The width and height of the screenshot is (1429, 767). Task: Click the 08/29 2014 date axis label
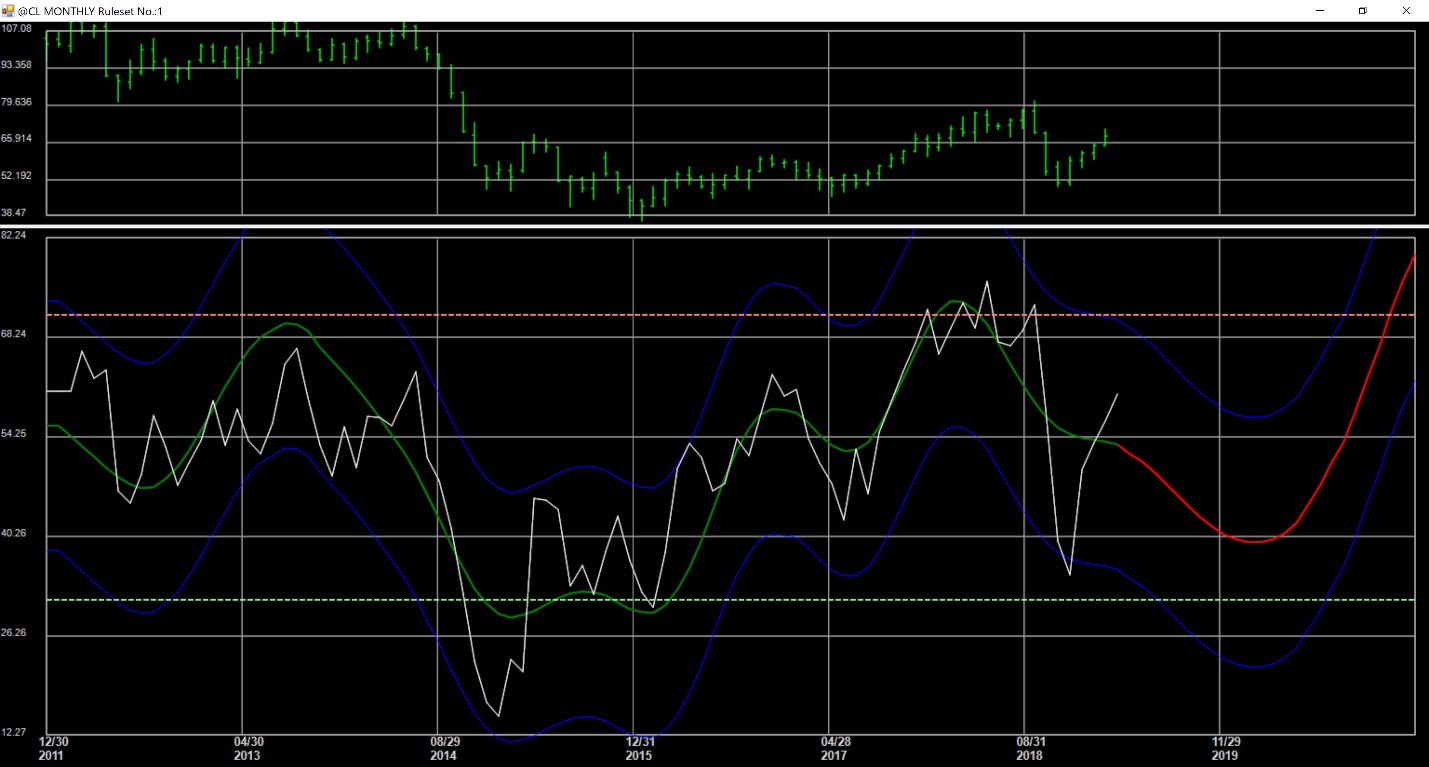(443, 746)
